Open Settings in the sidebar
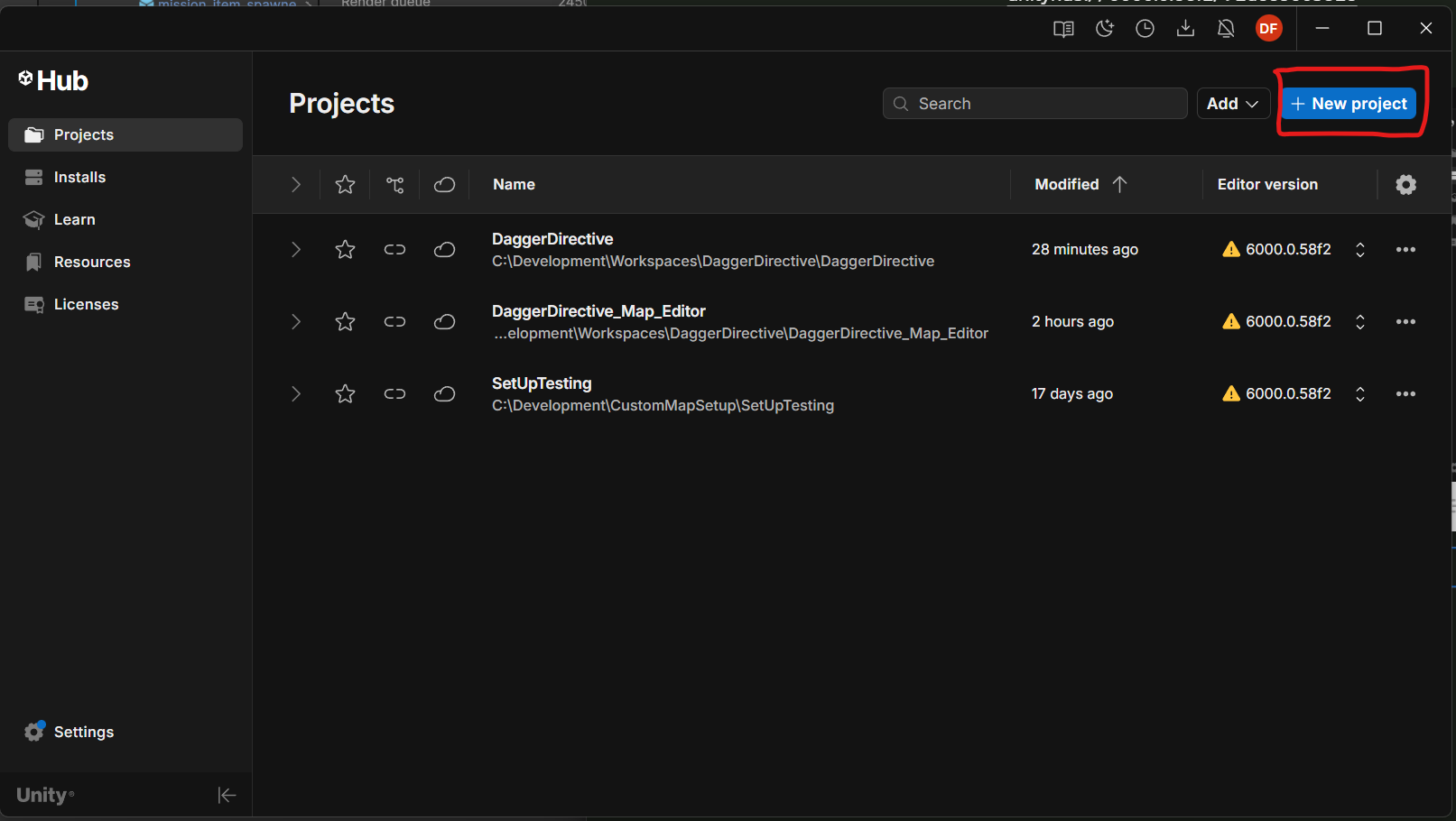Viewport: 1456px width, 821px height. pyautogui.click(x=125, y=732)
